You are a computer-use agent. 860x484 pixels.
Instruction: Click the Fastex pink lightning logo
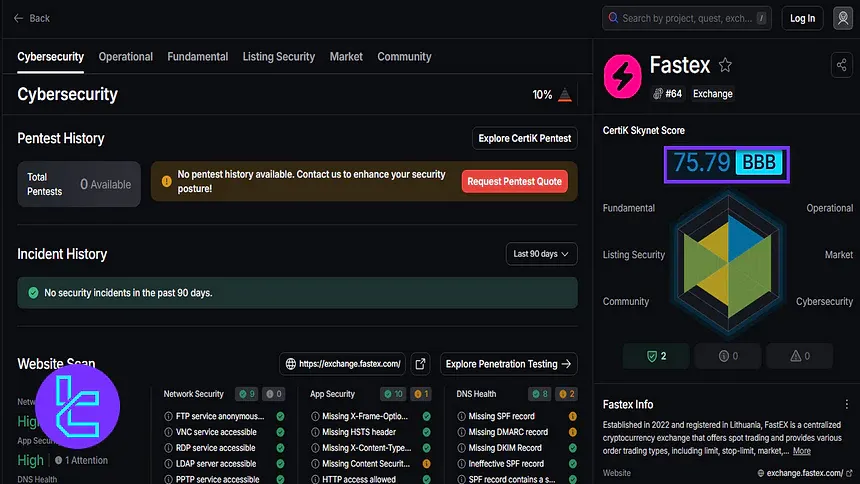(623, 76)
